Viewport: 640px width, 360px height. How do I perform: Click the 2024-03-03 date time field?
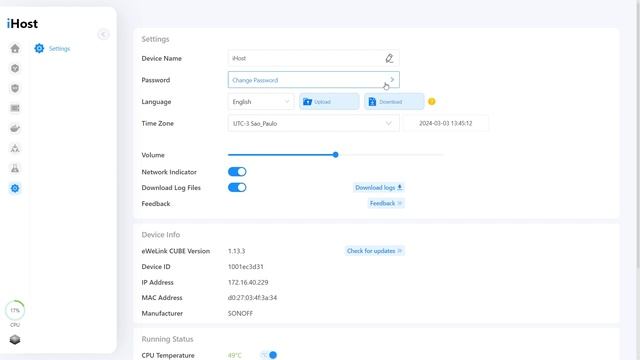click(446, 123)
